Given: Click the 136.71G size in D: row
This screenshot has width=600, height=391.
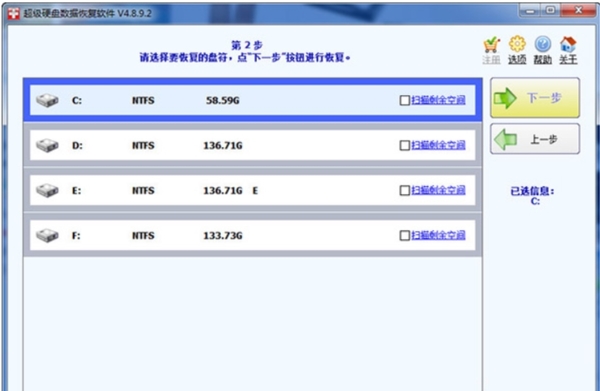Looking at the screenshot, I should [223, 145].
